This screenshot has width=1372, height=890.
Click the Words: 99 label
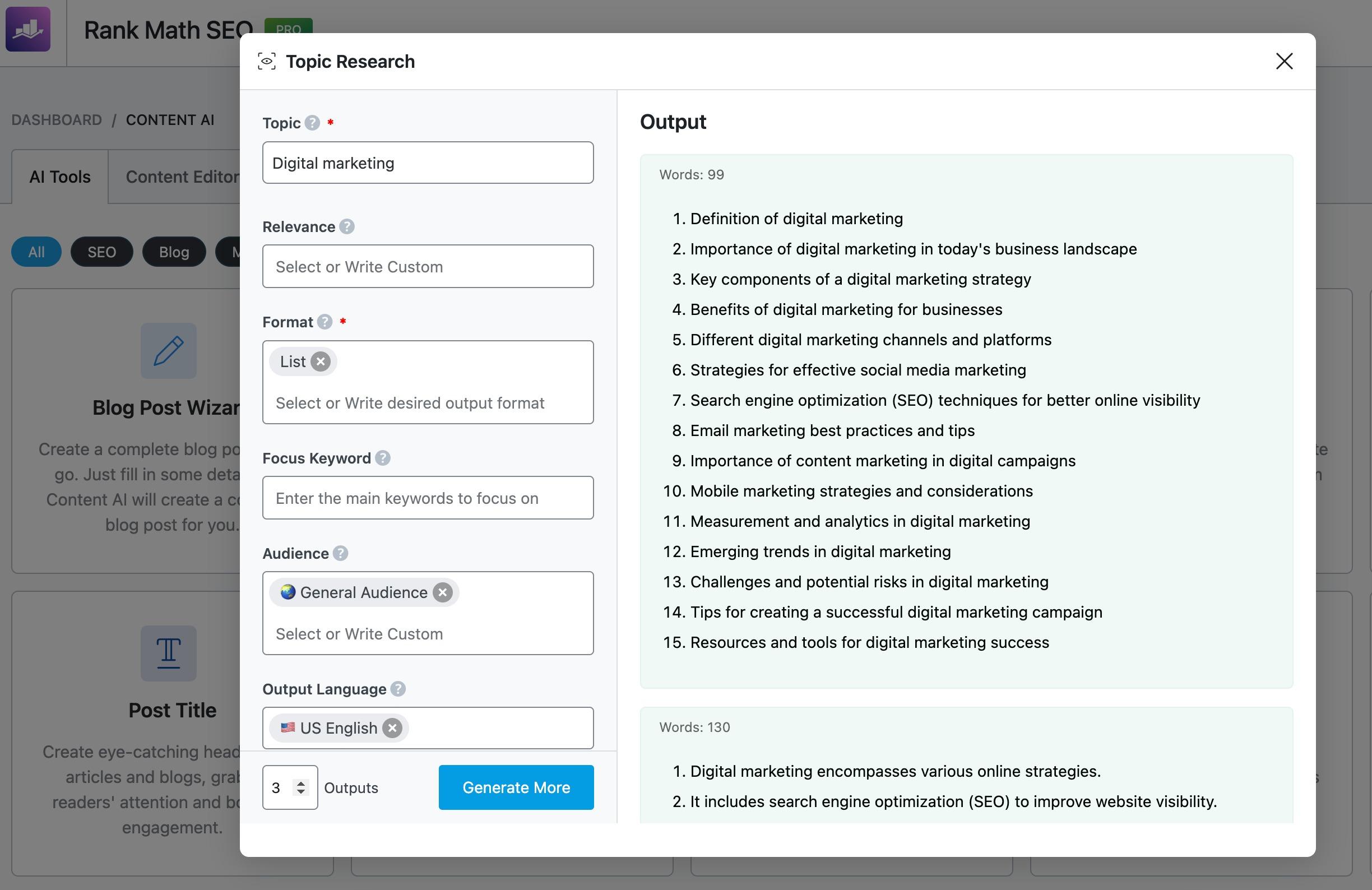point(691,175)
